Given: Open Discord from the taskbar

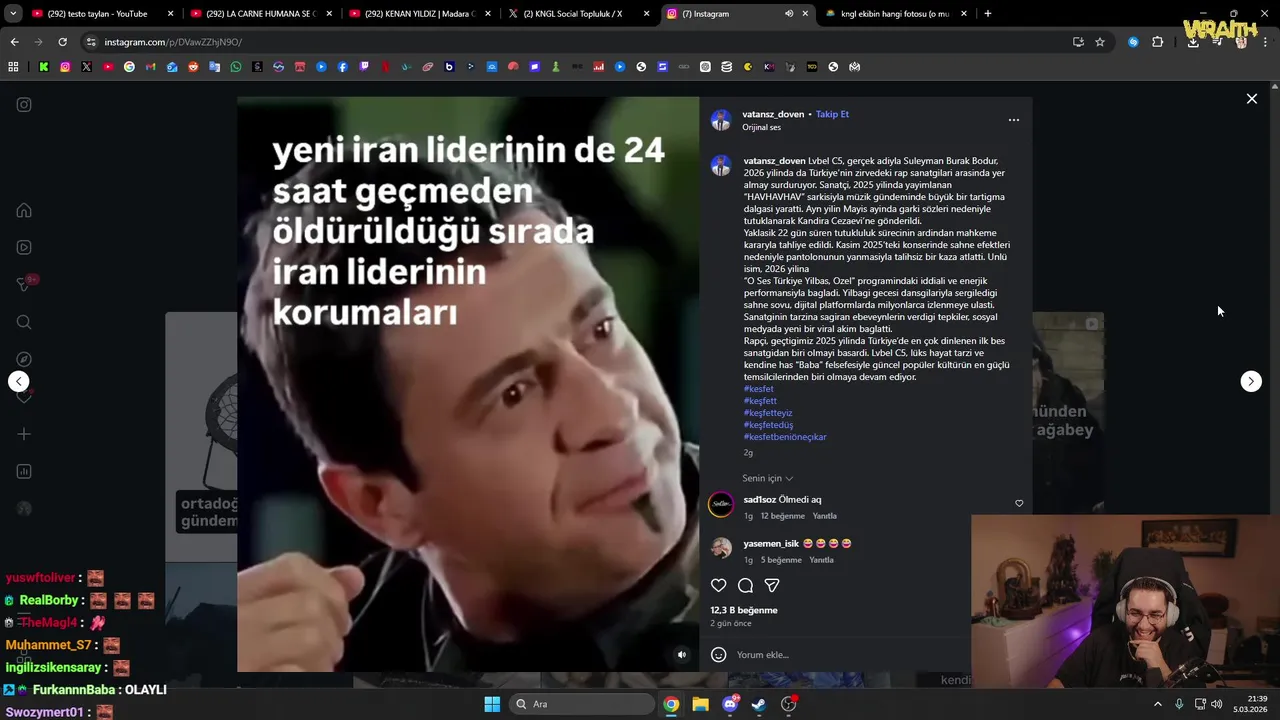Looking at the screenshot, I should [x=730, y=704].
